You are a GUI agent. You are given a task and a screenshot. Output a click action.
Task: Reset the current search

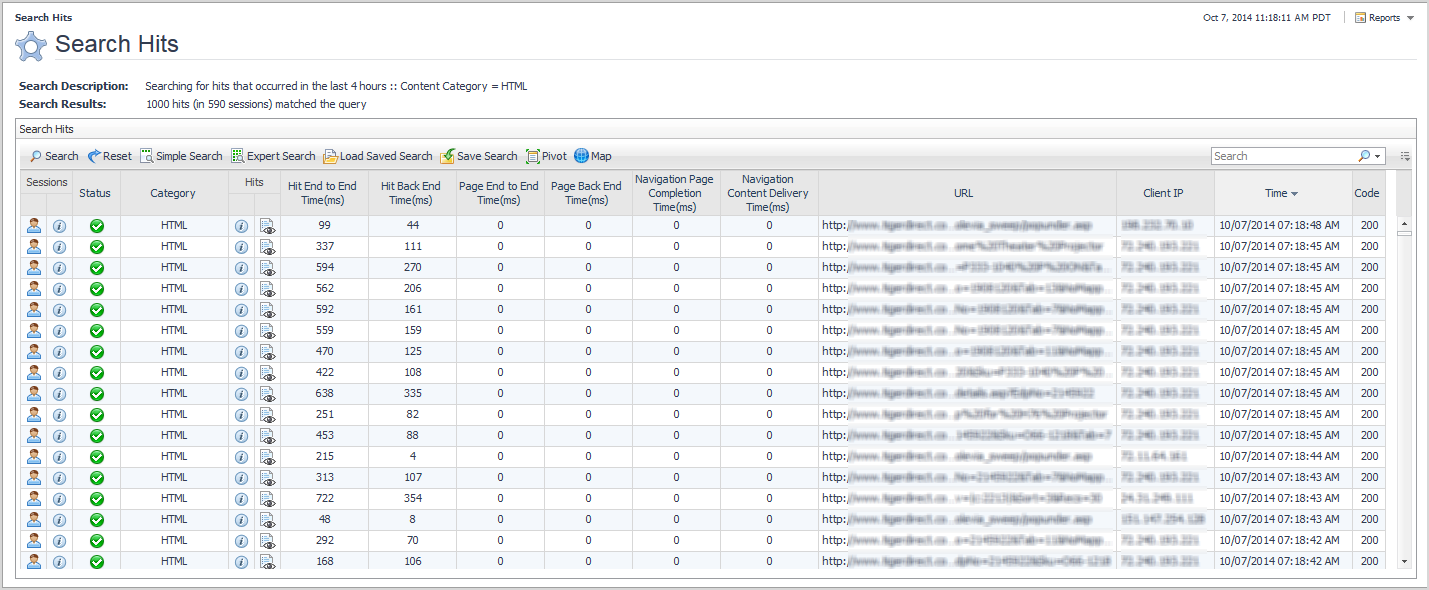tap(109, 156)
